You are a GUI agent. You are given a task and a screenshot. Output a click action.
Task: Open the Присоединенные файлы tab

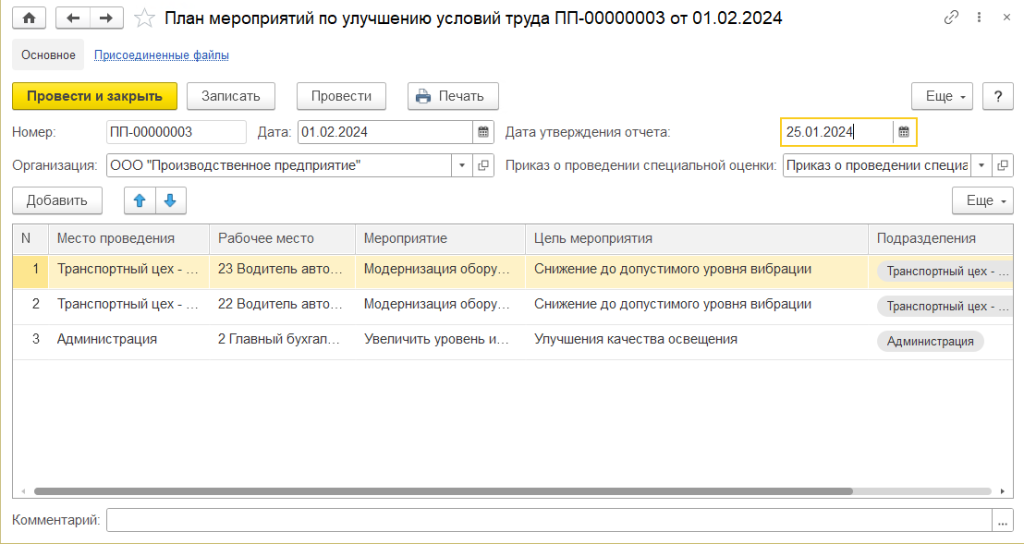[x=161, y=55]
